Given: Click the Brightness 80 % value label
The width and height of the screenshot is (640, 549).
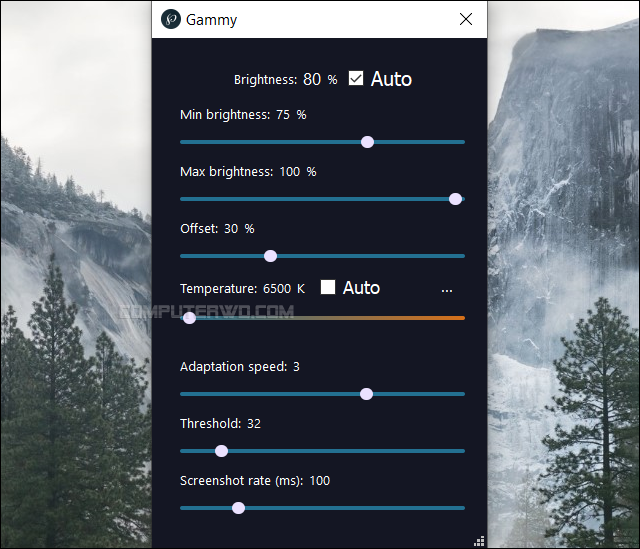Looking at the screenshot, I should (x=319, y=79).
